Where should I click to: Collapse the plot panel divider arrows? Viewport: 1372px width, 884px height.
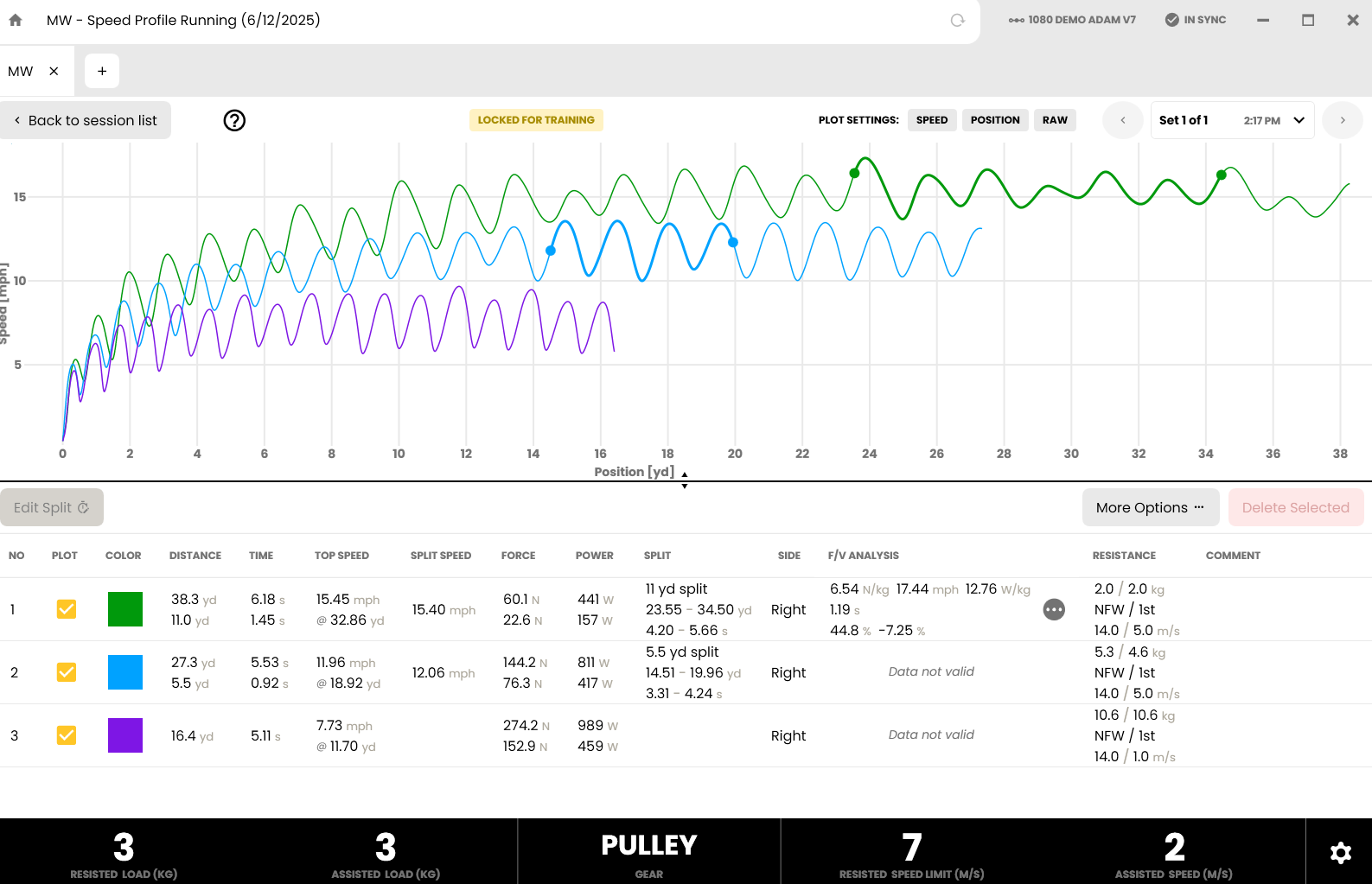point(685,480)
